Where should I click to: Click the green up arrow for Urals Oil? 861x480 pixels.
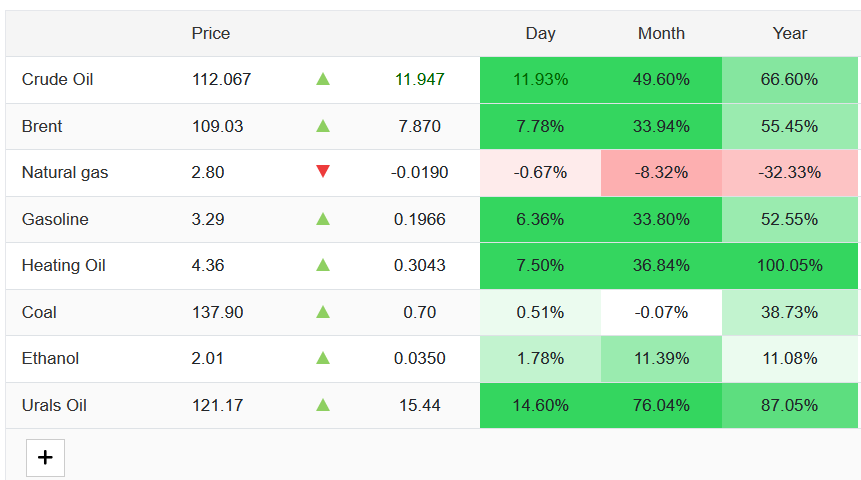pos(322,405)
